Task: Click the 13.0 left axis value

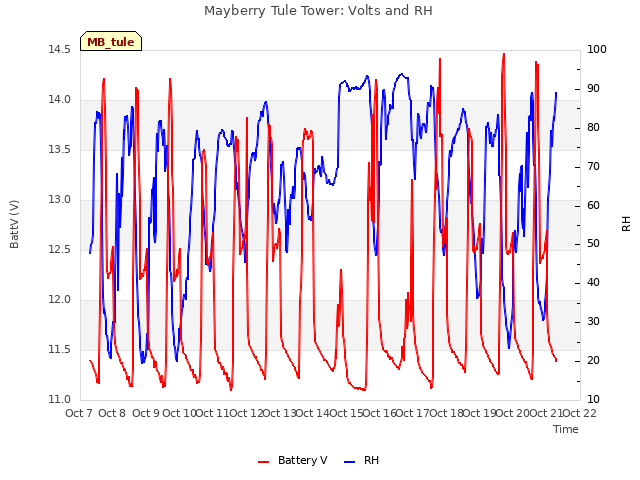Action: (x=59, y=200)
